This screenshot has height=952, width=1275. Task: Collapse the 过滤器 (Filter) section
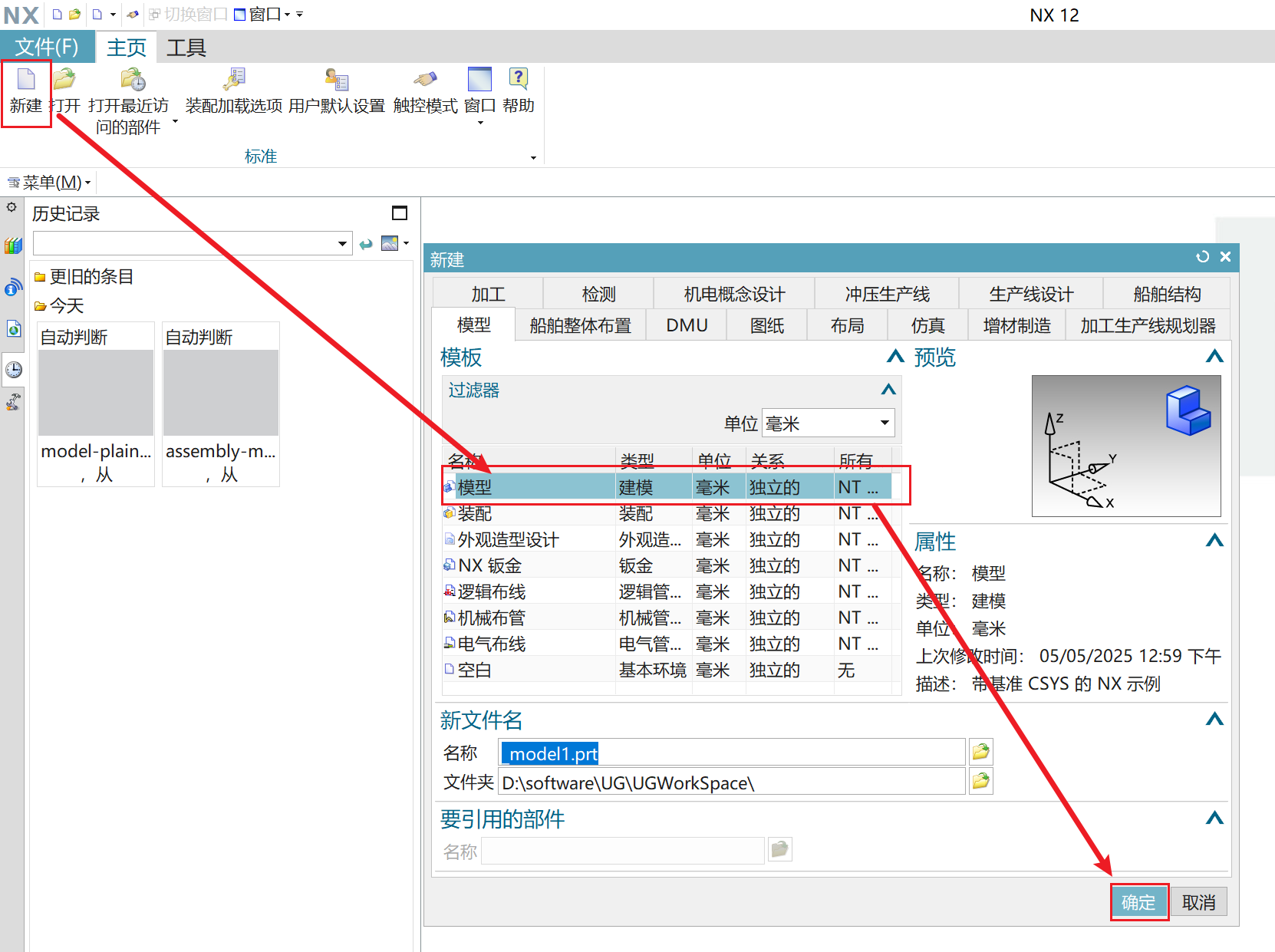click(888, 390)
